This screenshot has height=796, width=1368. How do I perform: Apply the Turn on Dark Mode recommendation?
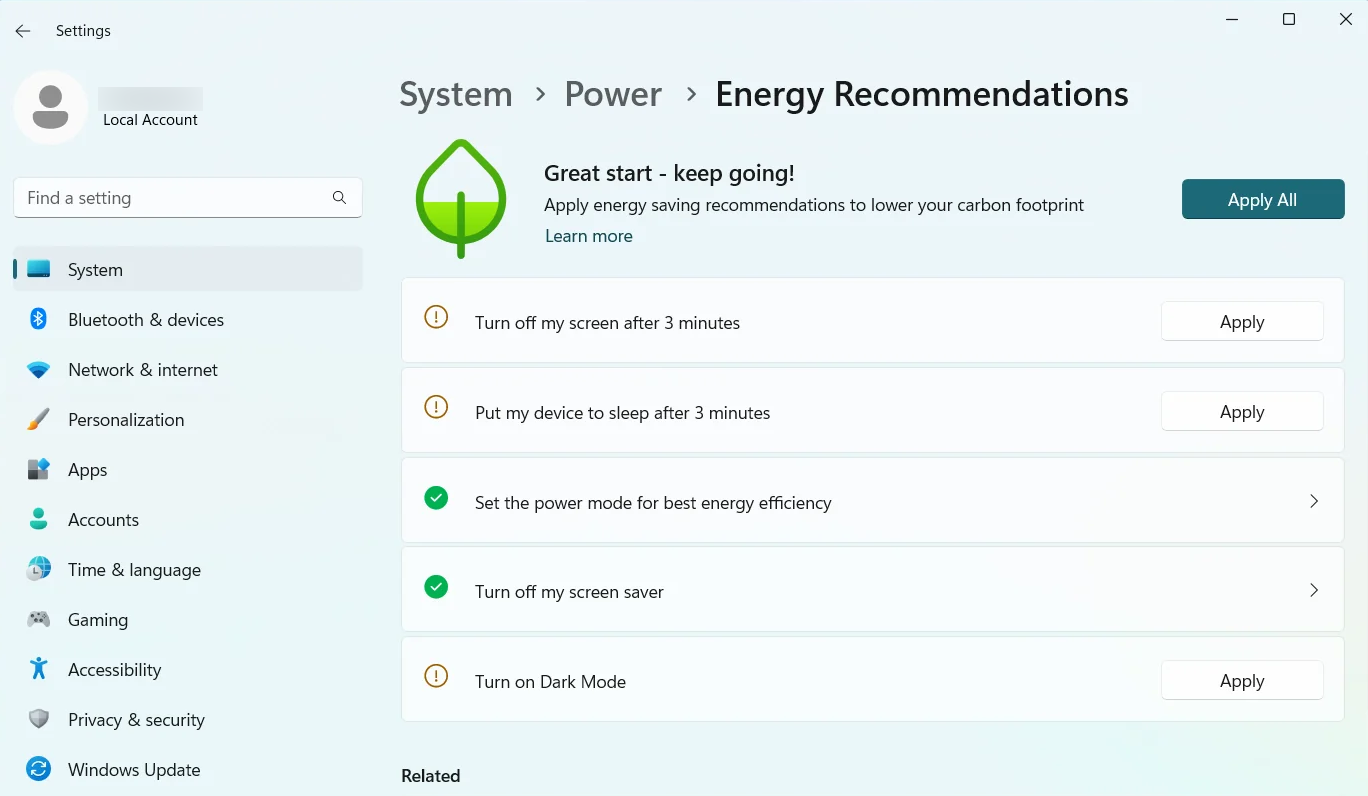1242,681
